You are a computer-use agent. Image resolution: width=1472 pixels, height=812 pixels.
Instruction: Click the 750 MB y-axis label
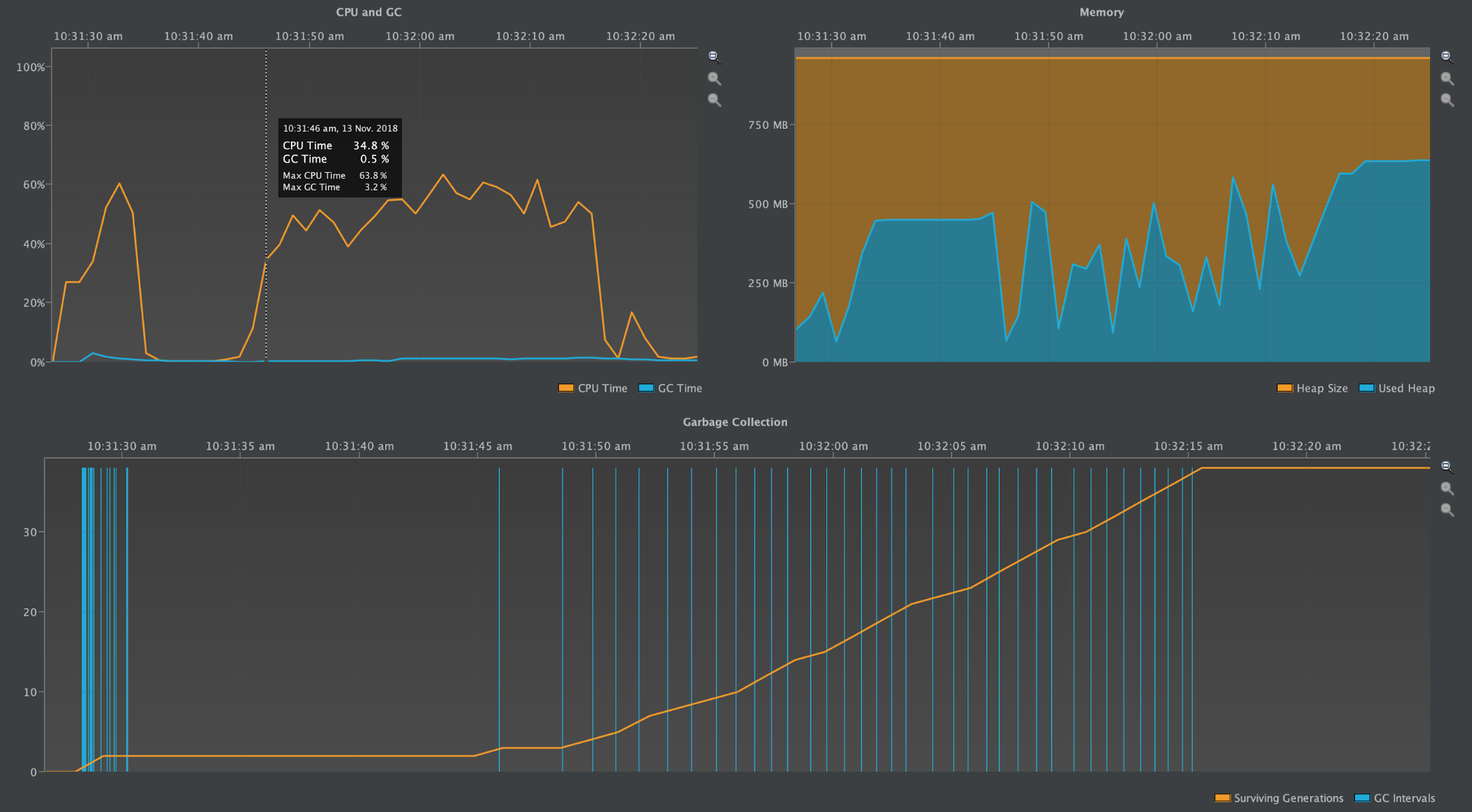768,125
